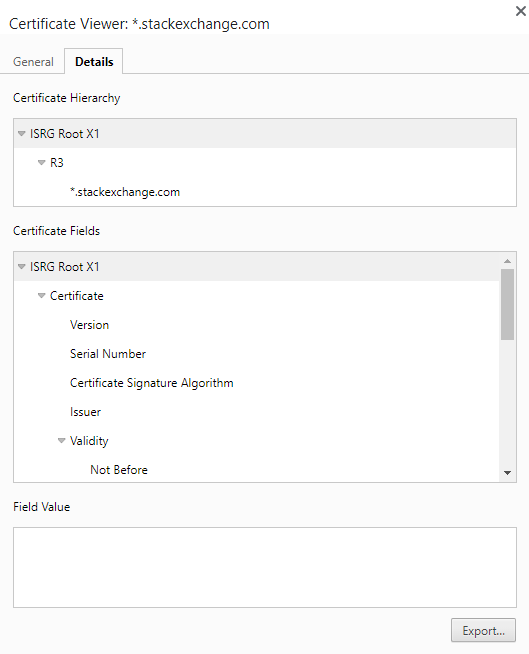Click inside the Field Value box
The image size is (529, 654).
click(265, 567)
